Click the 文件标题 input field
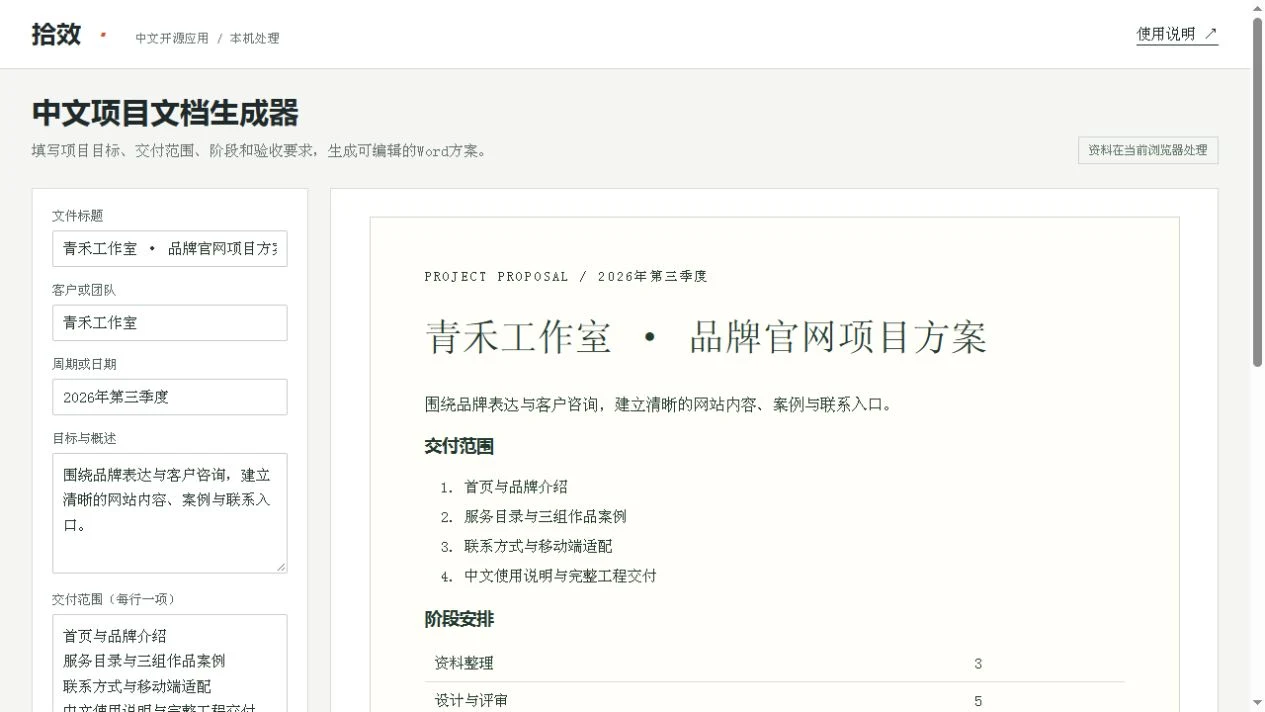This screenshot has height=712, width=1265. pos(170,249)
